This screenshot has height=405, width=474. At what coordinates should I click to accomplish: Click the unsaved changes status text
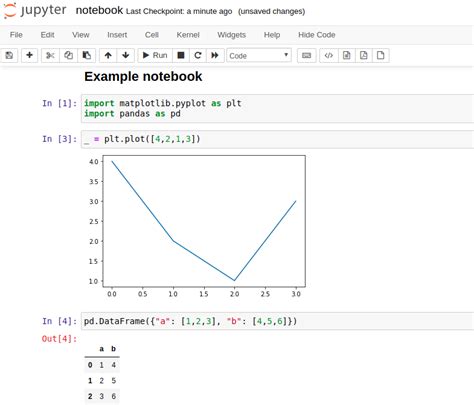(271, 11)
